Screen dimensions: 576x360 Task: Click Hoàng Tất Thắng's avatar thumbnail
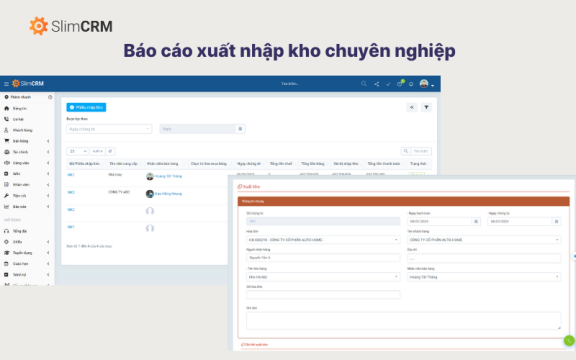point(150,176)
